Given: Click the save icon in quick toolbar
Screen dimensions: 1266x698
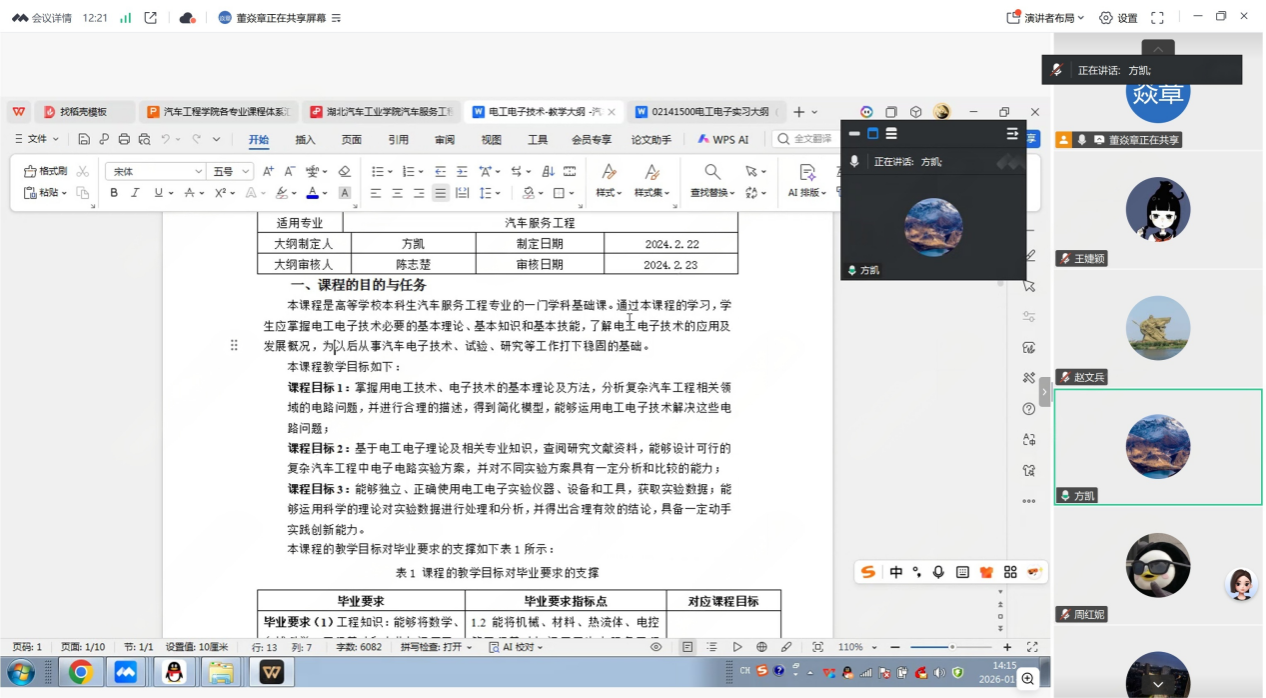Looking at the screenshot, I should point(84,139).
